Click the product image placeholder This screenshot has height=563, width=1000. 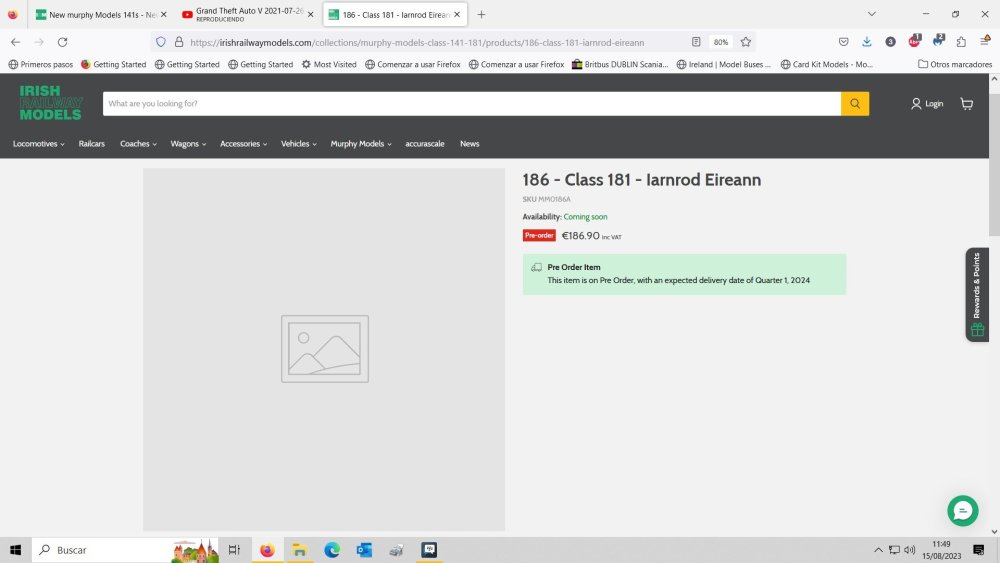pyautogui.click(x=324, y=349)
